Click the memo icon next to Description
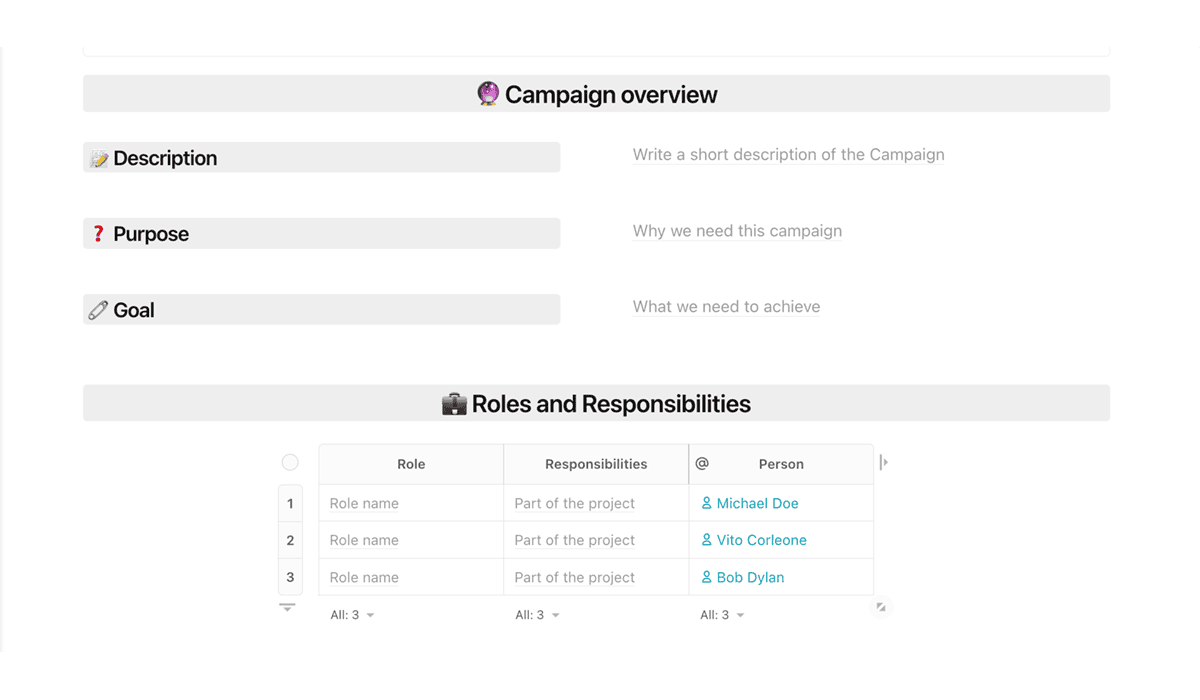The width and height of the screenshot is (1200, 700). (98, 159)
